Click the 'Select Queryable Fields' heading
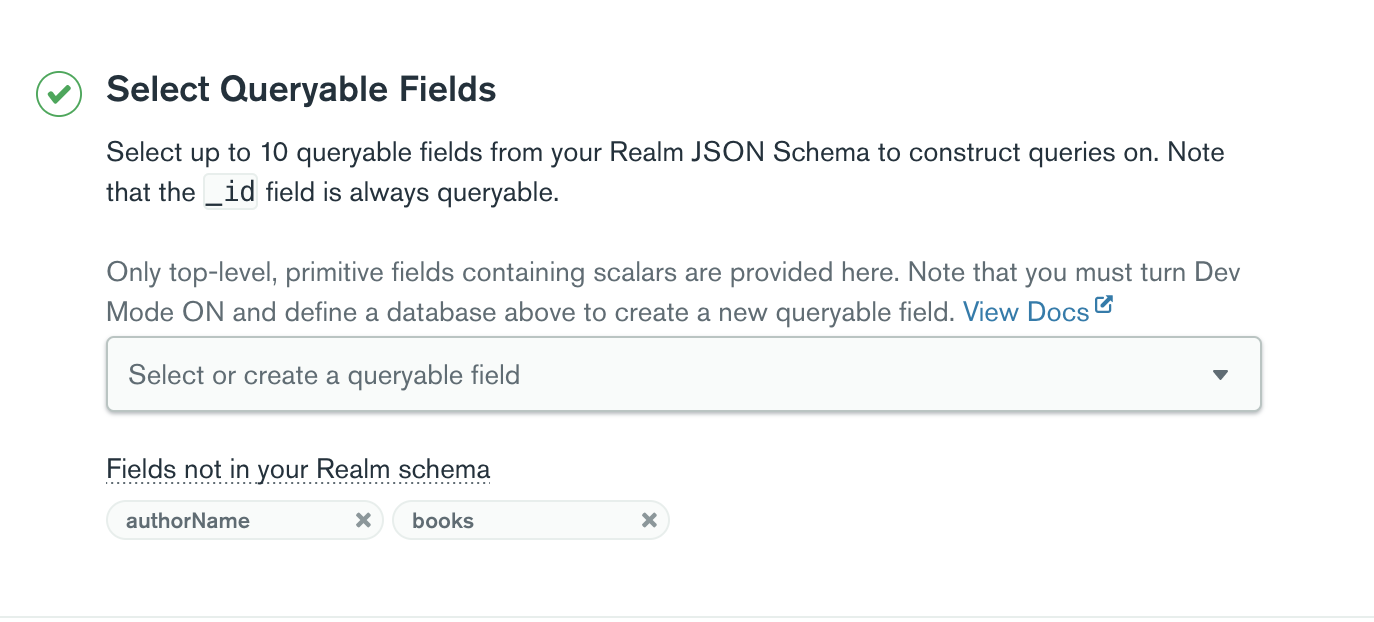The width and height of the screenshot is (1374, 622). [x=301, y=90]
